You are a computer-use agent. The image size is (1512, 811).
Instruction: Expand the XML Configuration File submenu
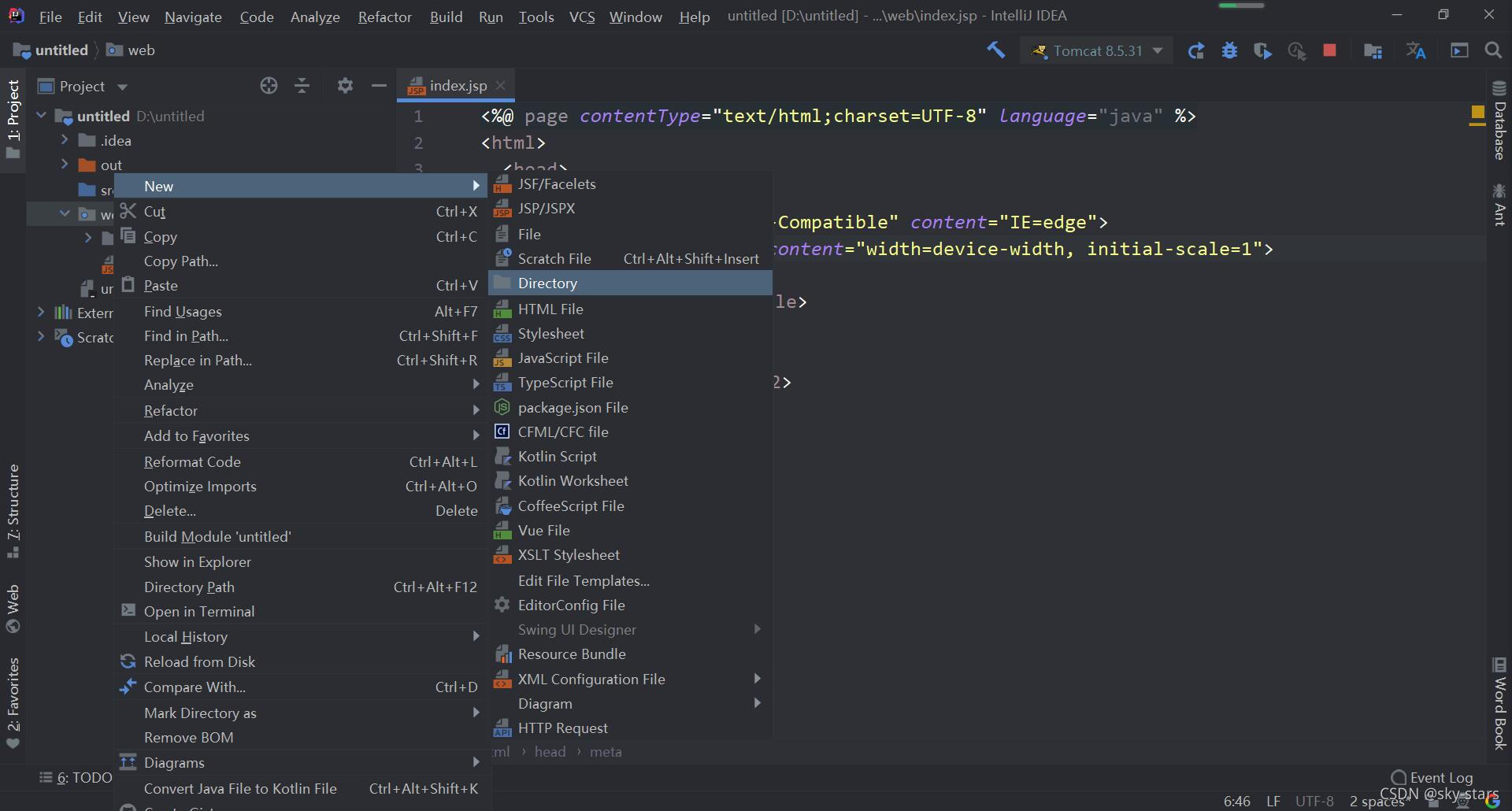tap(630, 679)
